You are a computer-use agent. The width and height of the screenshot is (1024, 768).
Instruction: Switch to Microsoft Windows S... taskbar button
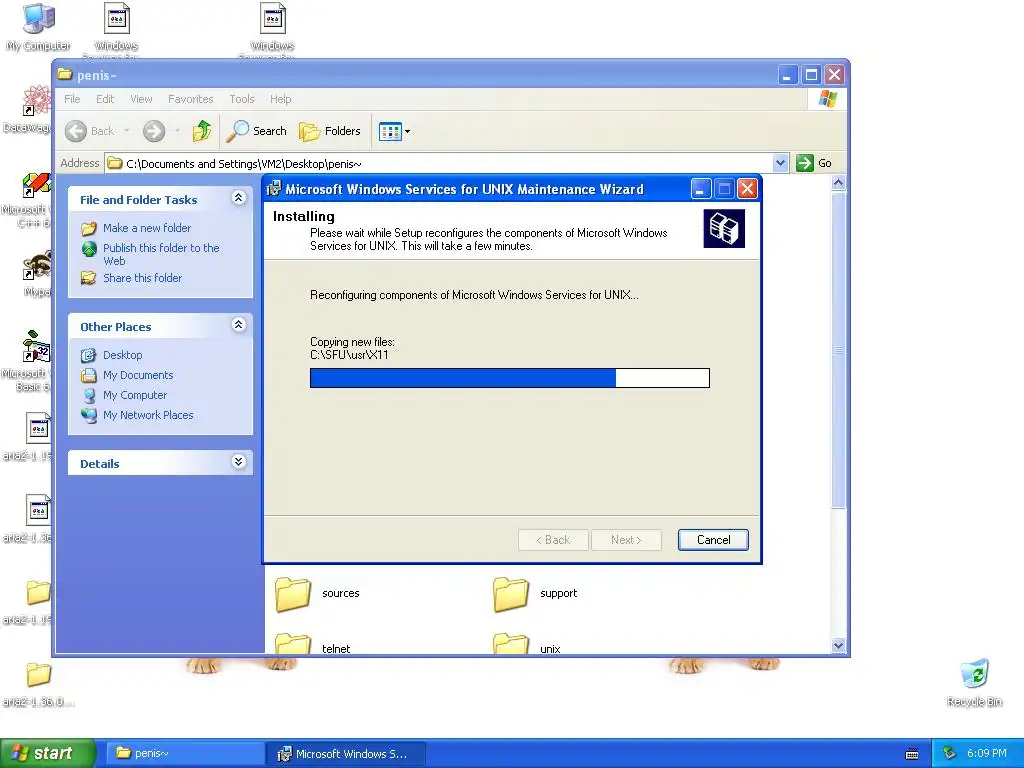[x=346, y=754]
